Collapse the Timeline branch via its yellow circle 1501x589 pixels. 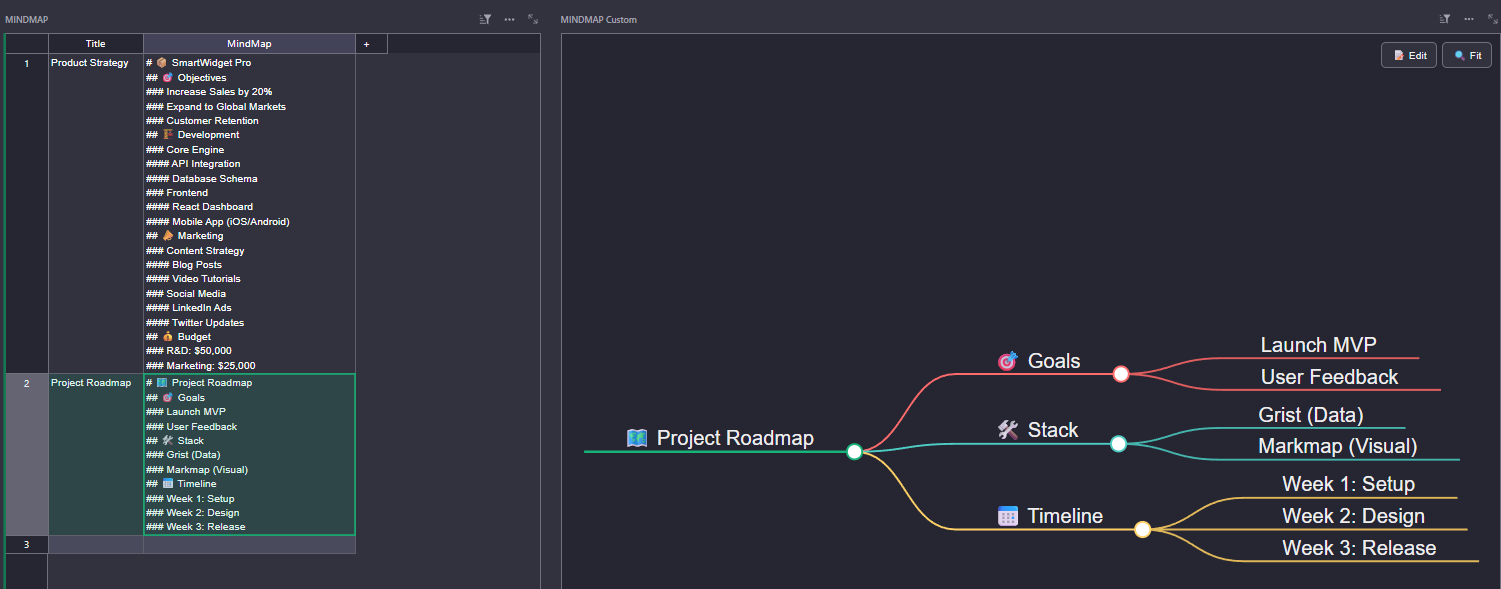tap(1142, 530)
